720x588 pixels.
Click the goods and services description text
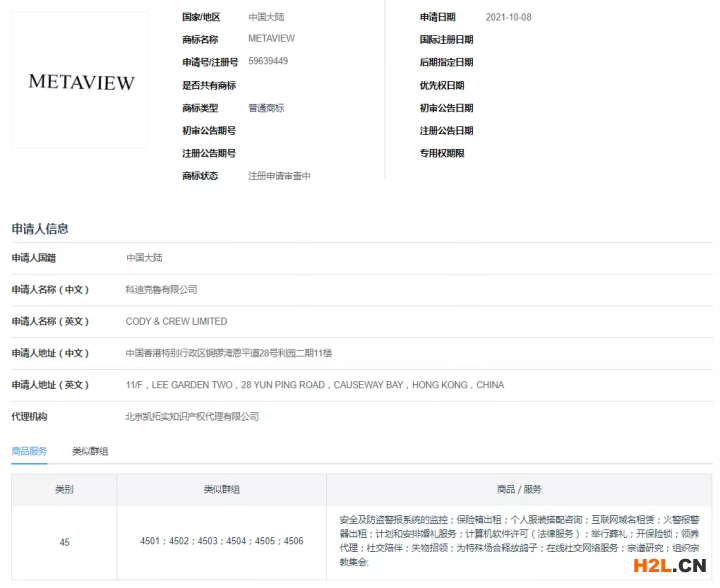[x=519, y=541]
